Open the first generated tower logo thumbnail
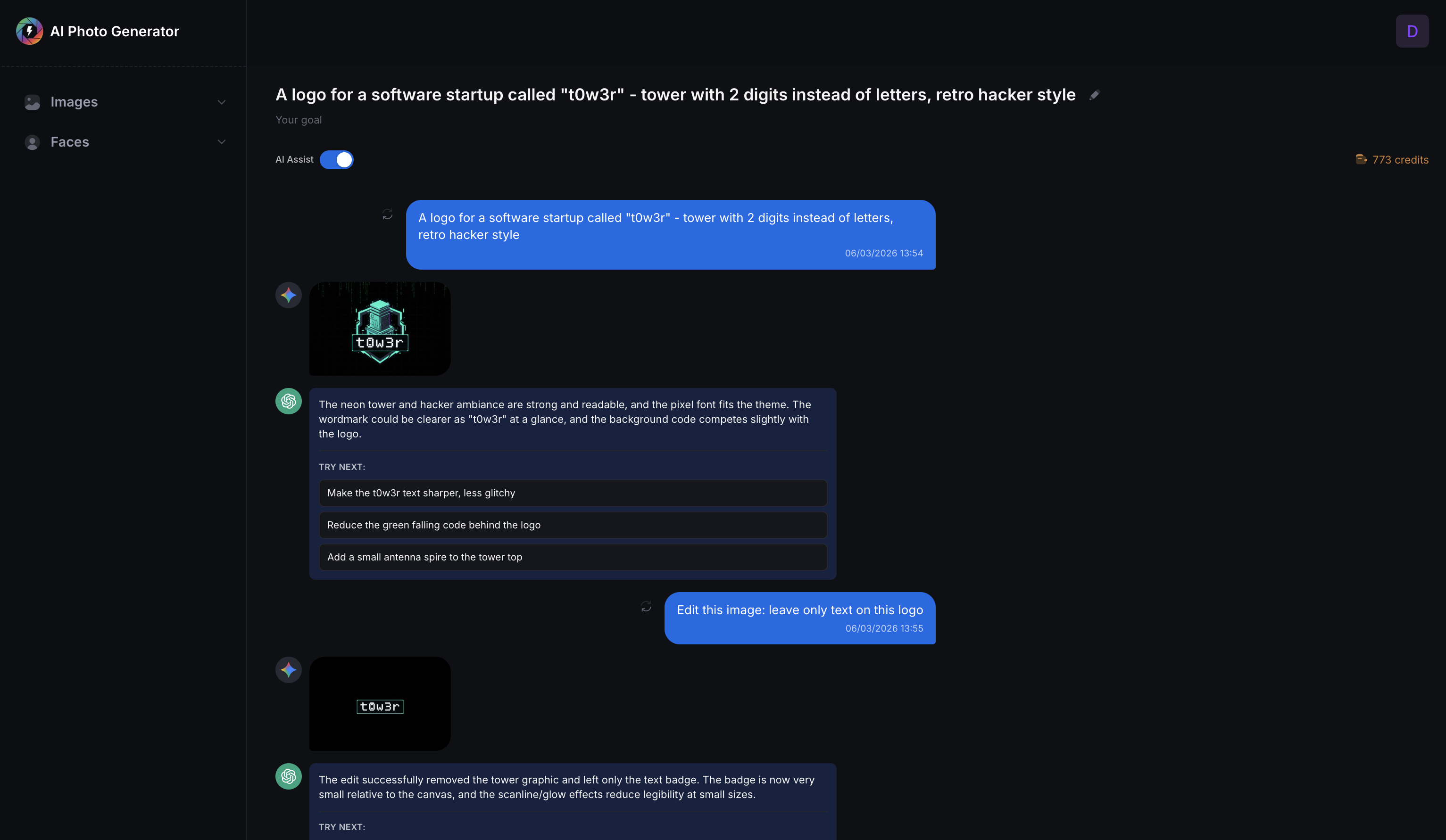Viewport: 1446px width, 840px height. coord(380,329)
